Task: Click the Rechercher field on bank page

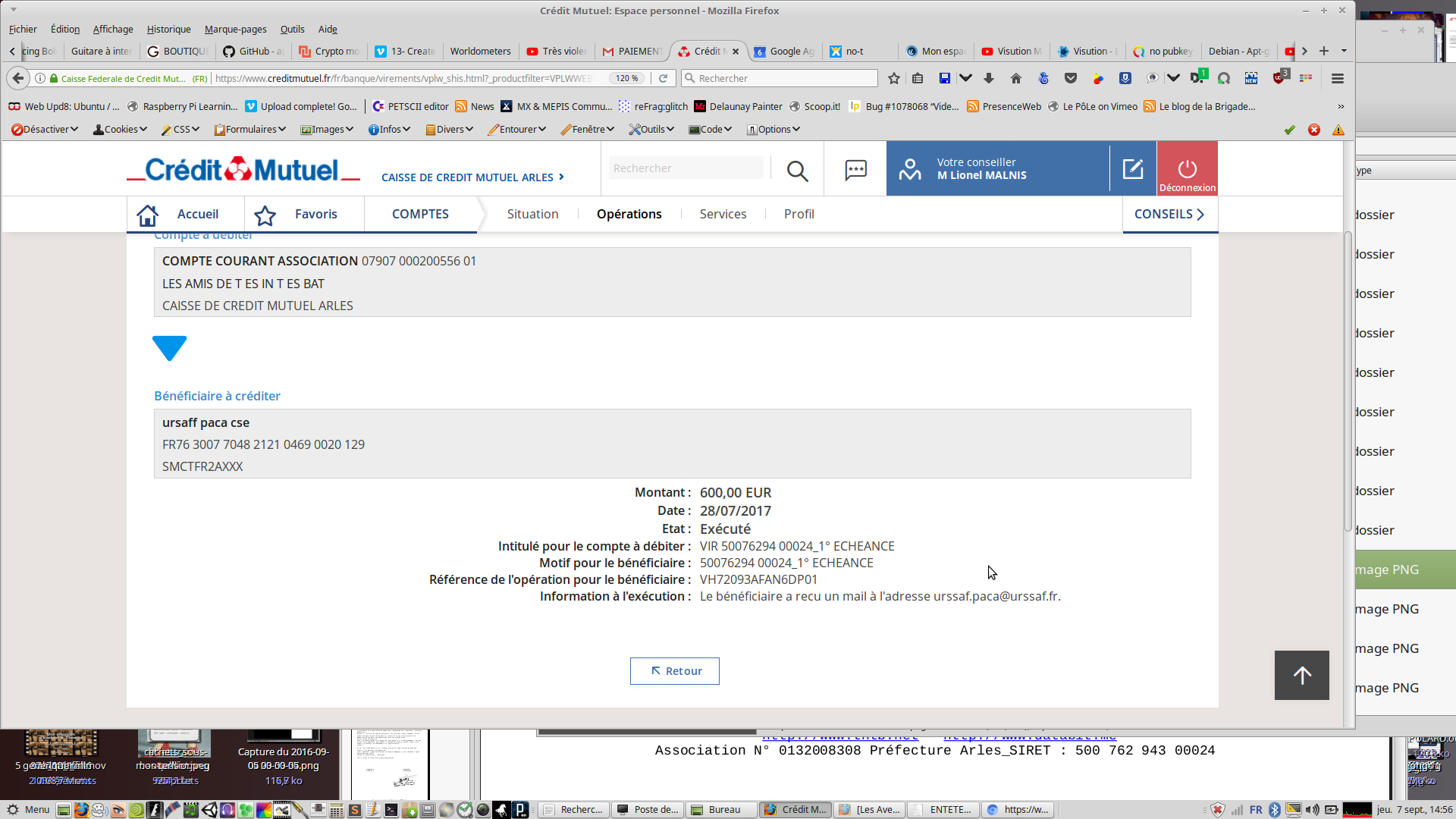Action: coord(686,168)
